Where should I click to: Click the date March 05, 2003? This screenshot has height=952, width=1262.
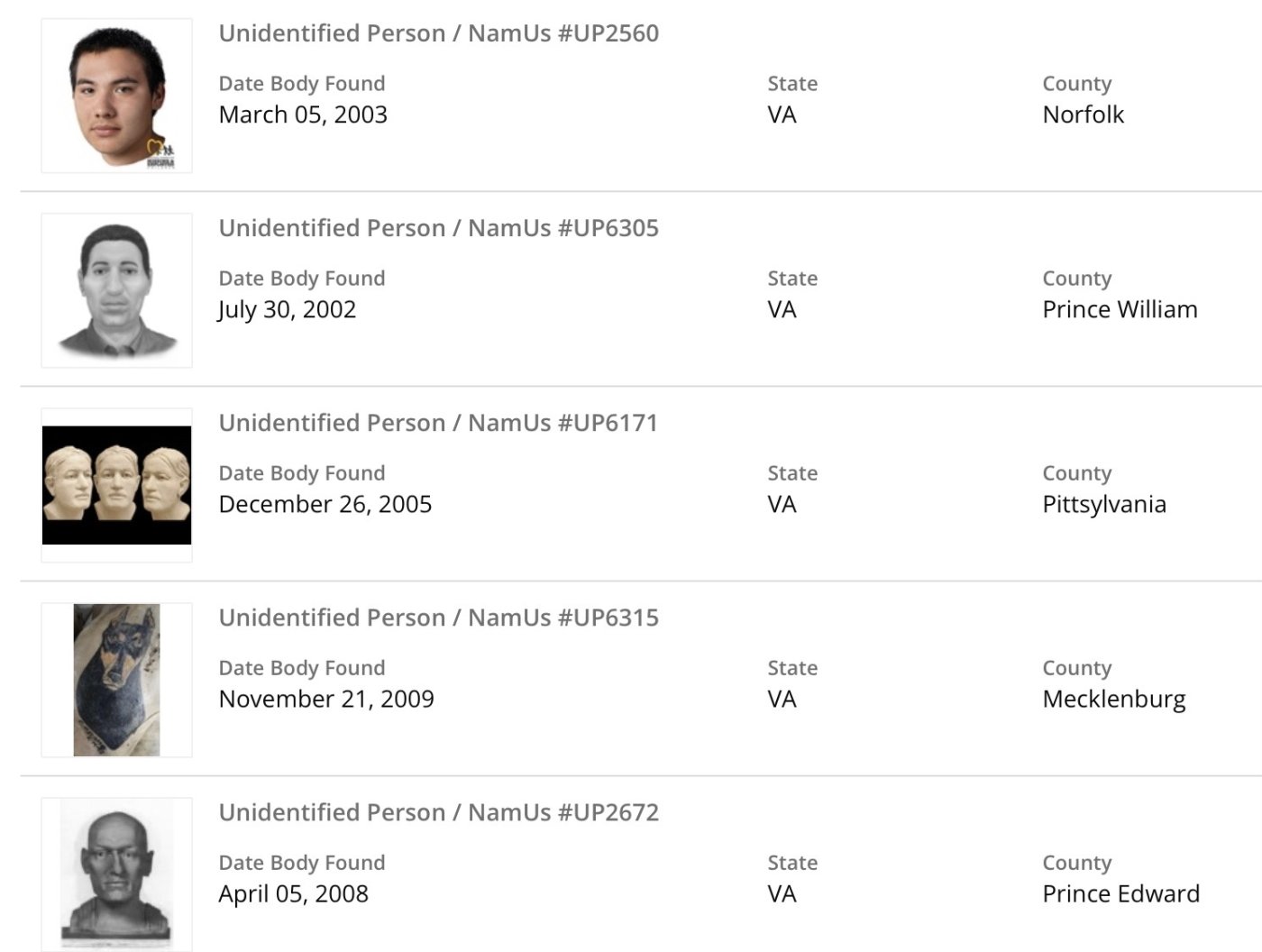coord(303,114)
